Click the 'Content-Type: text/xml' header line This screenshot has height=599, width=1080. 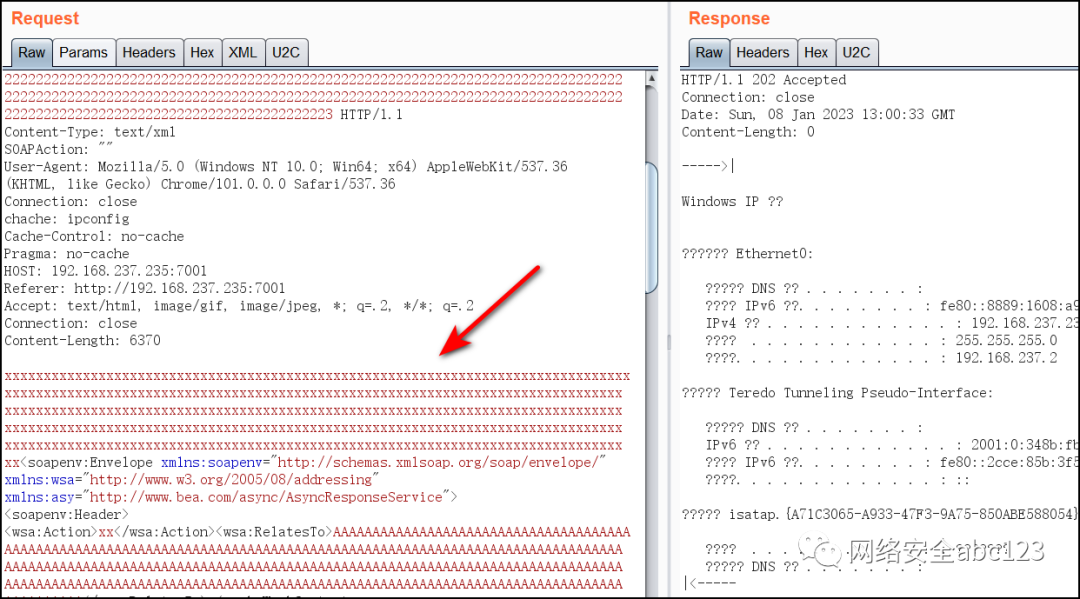[90, 132]
